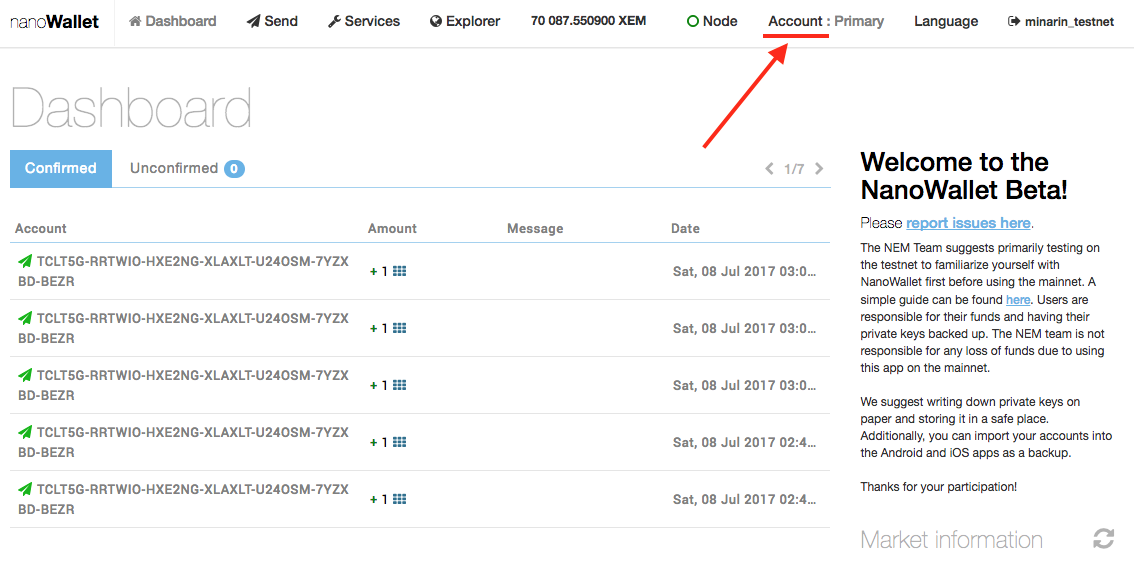Click the refresh icon beside Market information
The width and height of the screenshot is (1134, 567).
click(1103, 538)
